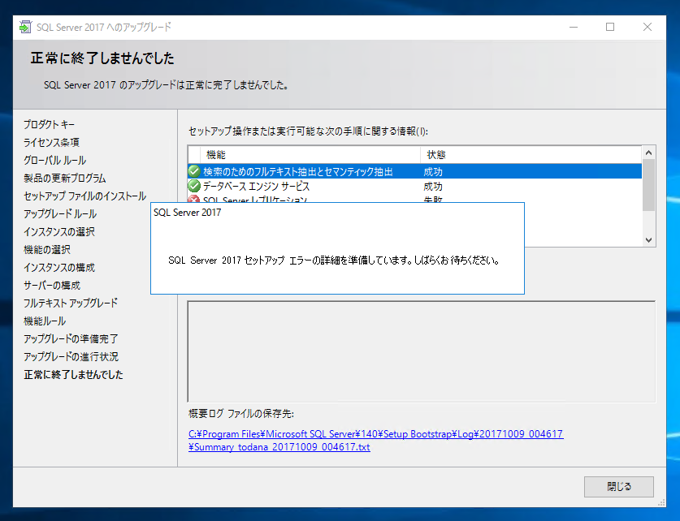
Task: Click the details text box area
Action: point(421,351)
